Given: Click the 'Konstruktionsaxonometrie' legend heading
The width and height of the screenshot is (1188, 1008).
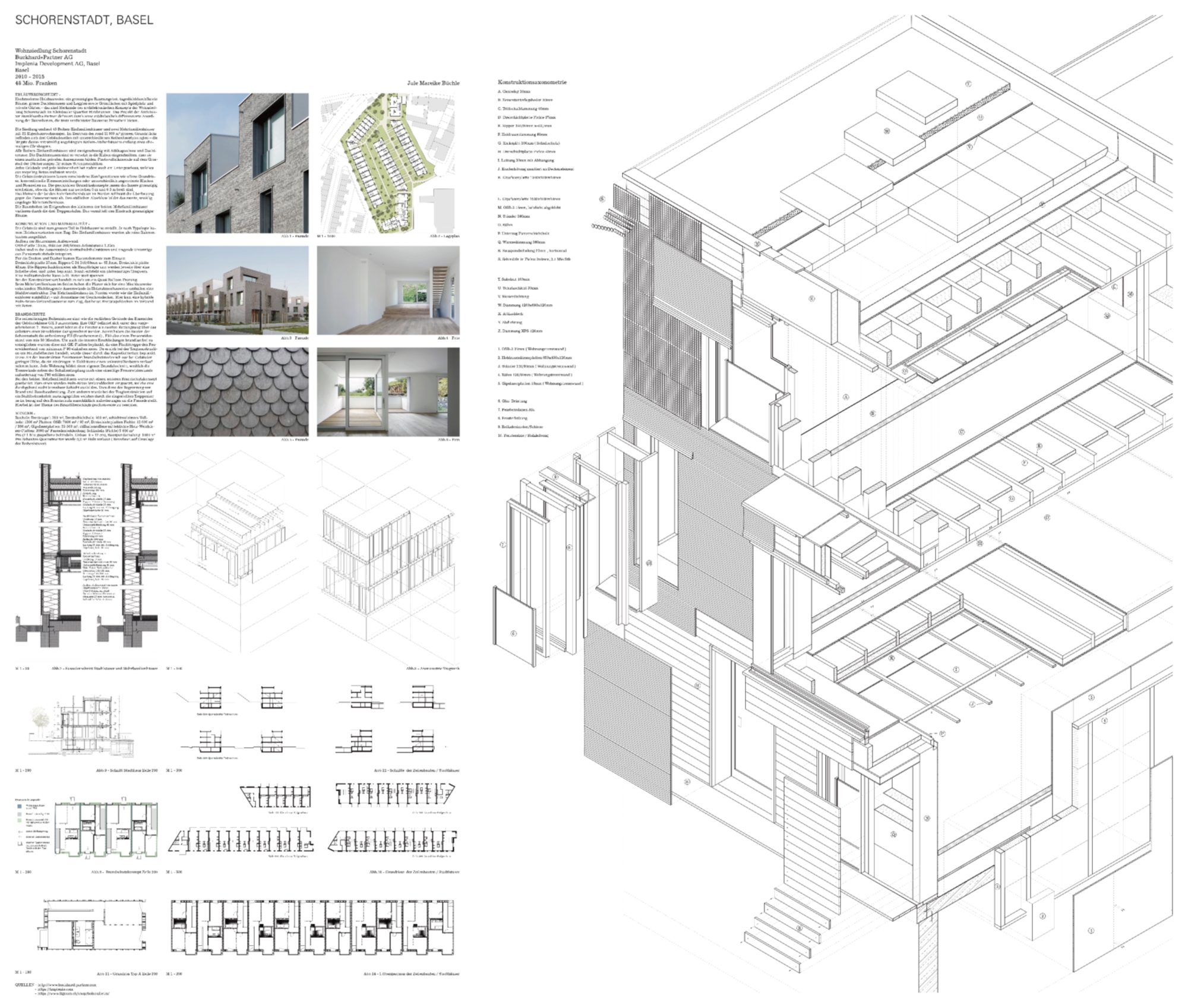Looking at the screenshot, I should tap(532, 82).
